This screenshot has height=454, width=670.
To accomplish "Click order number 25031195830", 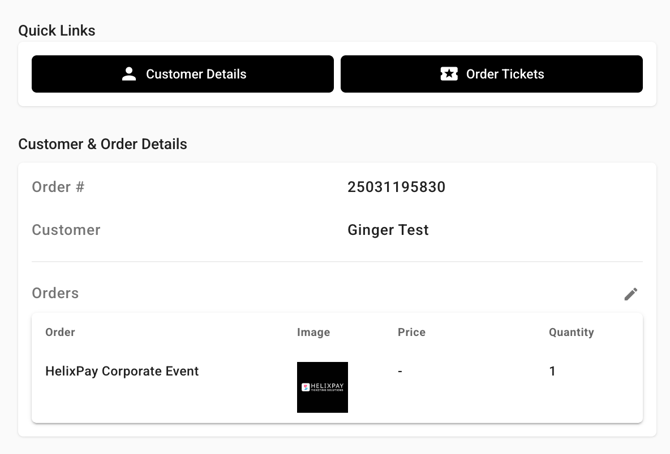I will pyautogui.click(x=396, y=187).
